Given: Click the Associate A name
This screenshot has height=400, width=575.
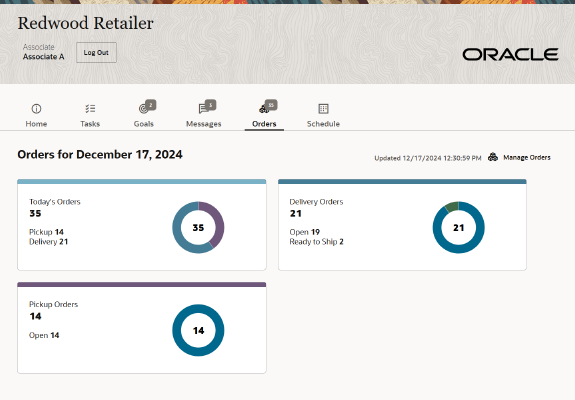Looking at the screenshot, I should [x=43, y=56].
